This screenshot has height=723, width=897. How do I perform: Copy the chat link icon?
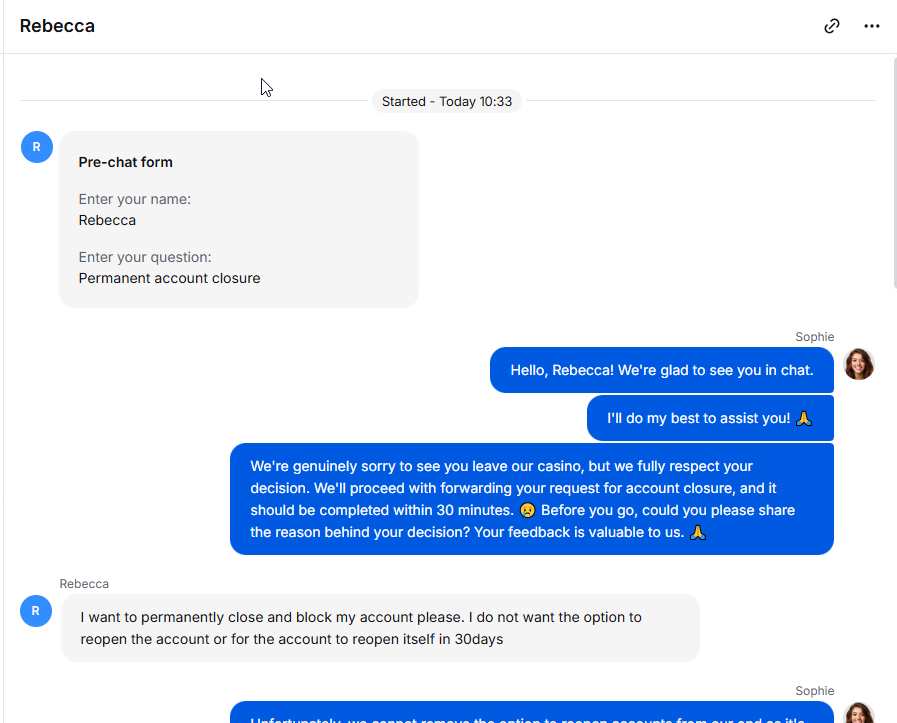831,26
